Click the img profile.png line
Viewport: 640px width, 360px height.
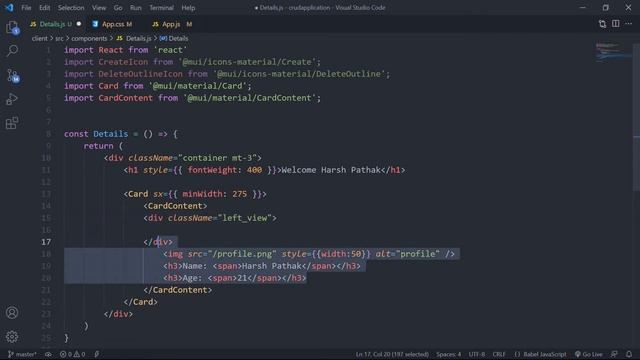point(309,254)
